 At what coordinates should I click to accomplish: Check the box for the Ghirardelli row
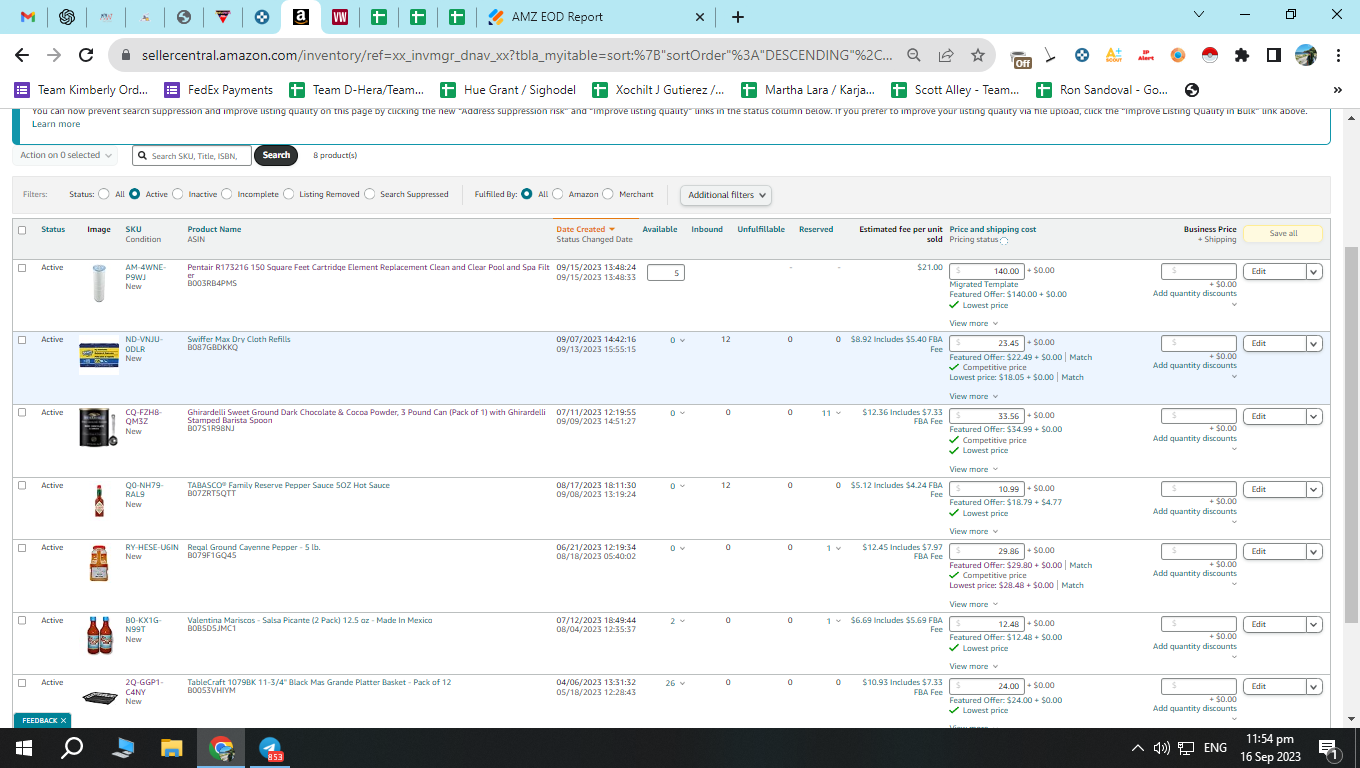[x=22, y=413]
